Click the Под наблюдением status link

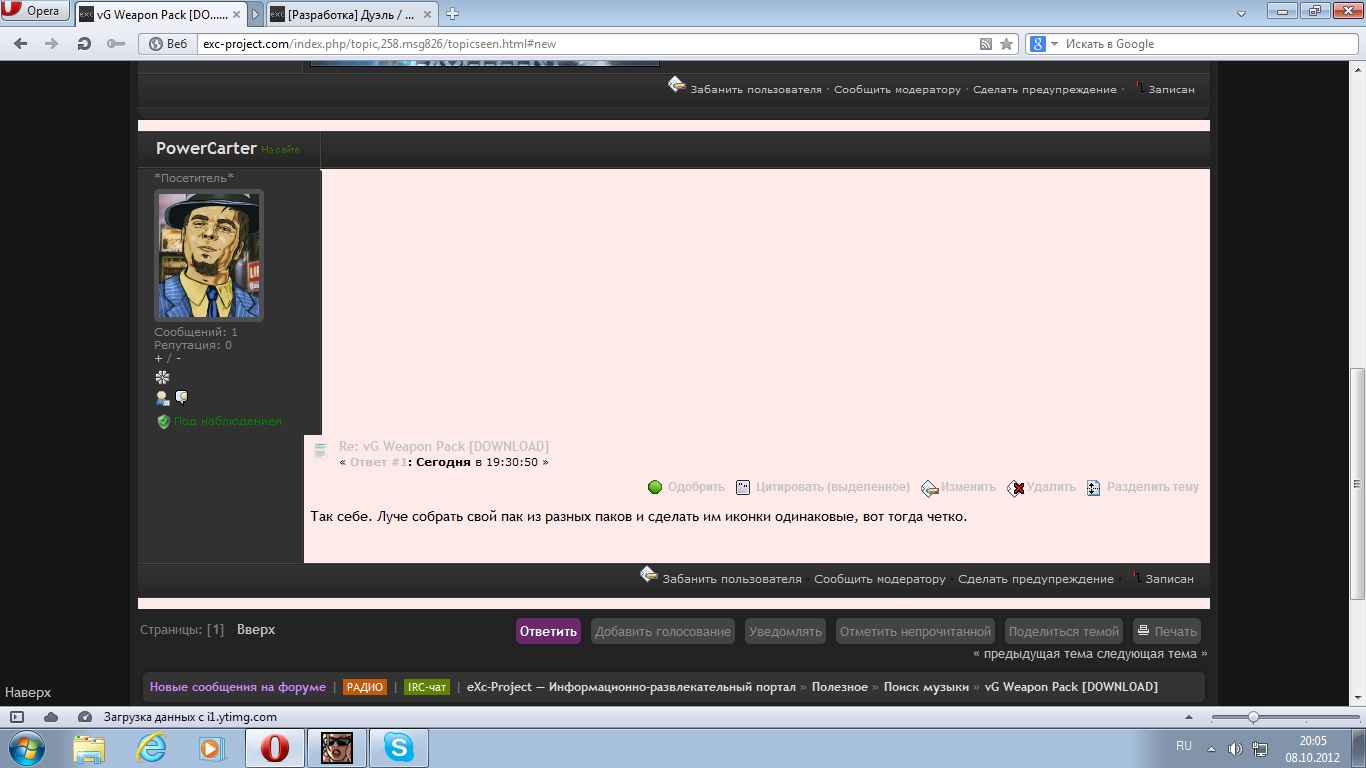[x=228, y=421]
